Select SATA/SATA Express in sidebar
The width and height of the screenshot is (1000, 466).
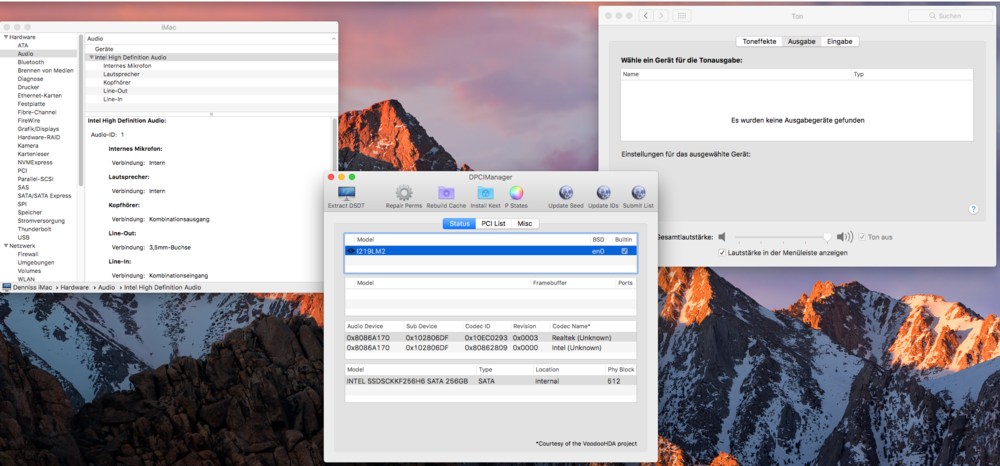pyautogui.click(x=44, y=196)
